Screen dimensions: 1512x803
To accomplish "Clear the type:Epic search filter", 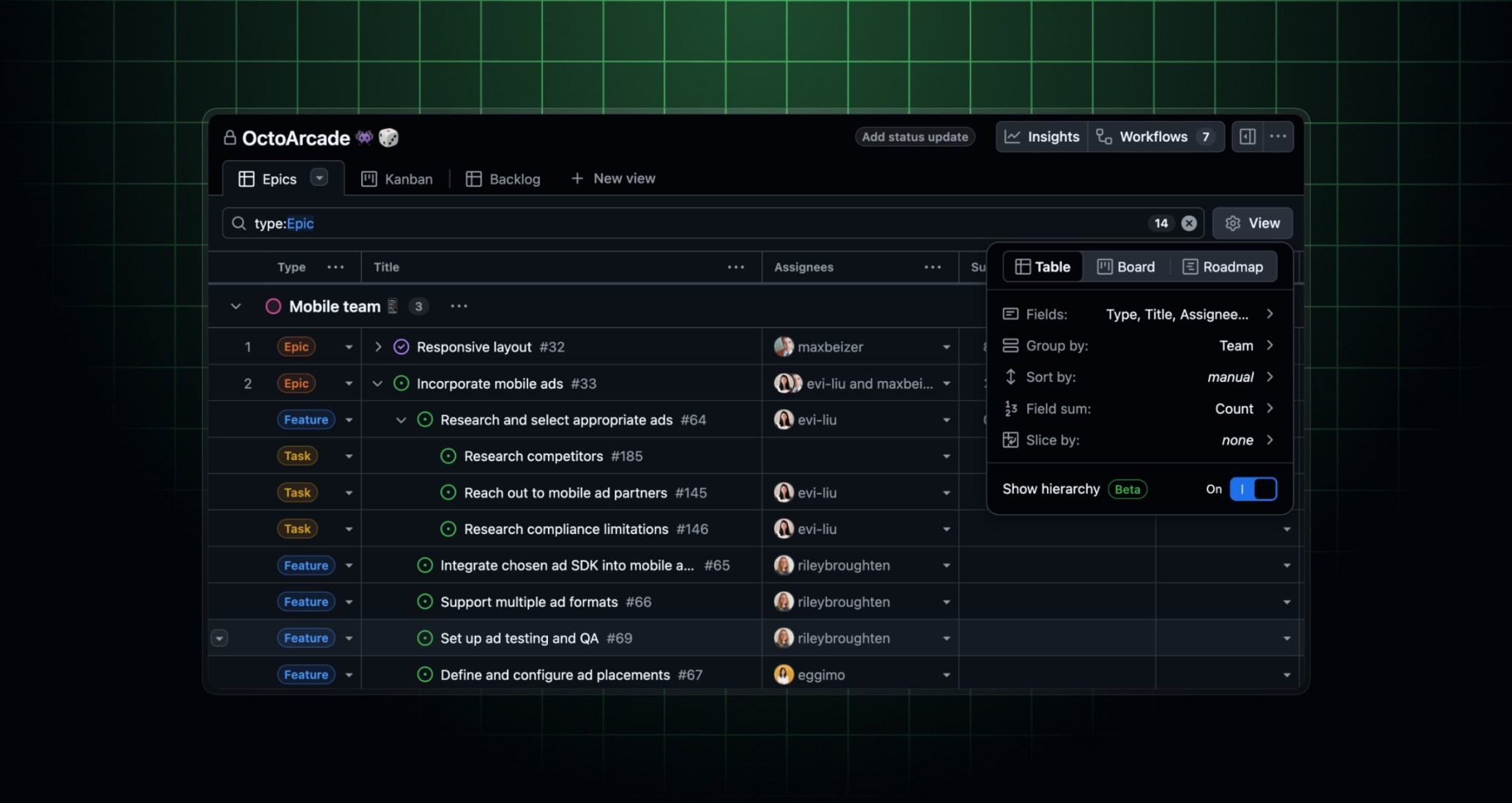I will (1189, 223).
